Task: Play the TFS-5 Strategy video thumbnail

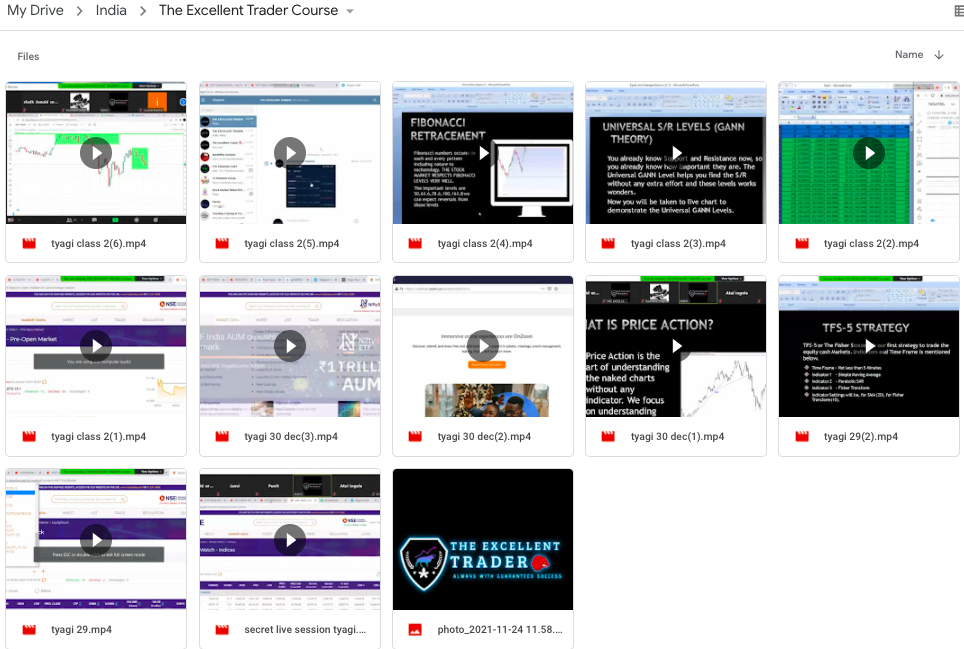Action: pyautogui.click(x=869, y=346)
